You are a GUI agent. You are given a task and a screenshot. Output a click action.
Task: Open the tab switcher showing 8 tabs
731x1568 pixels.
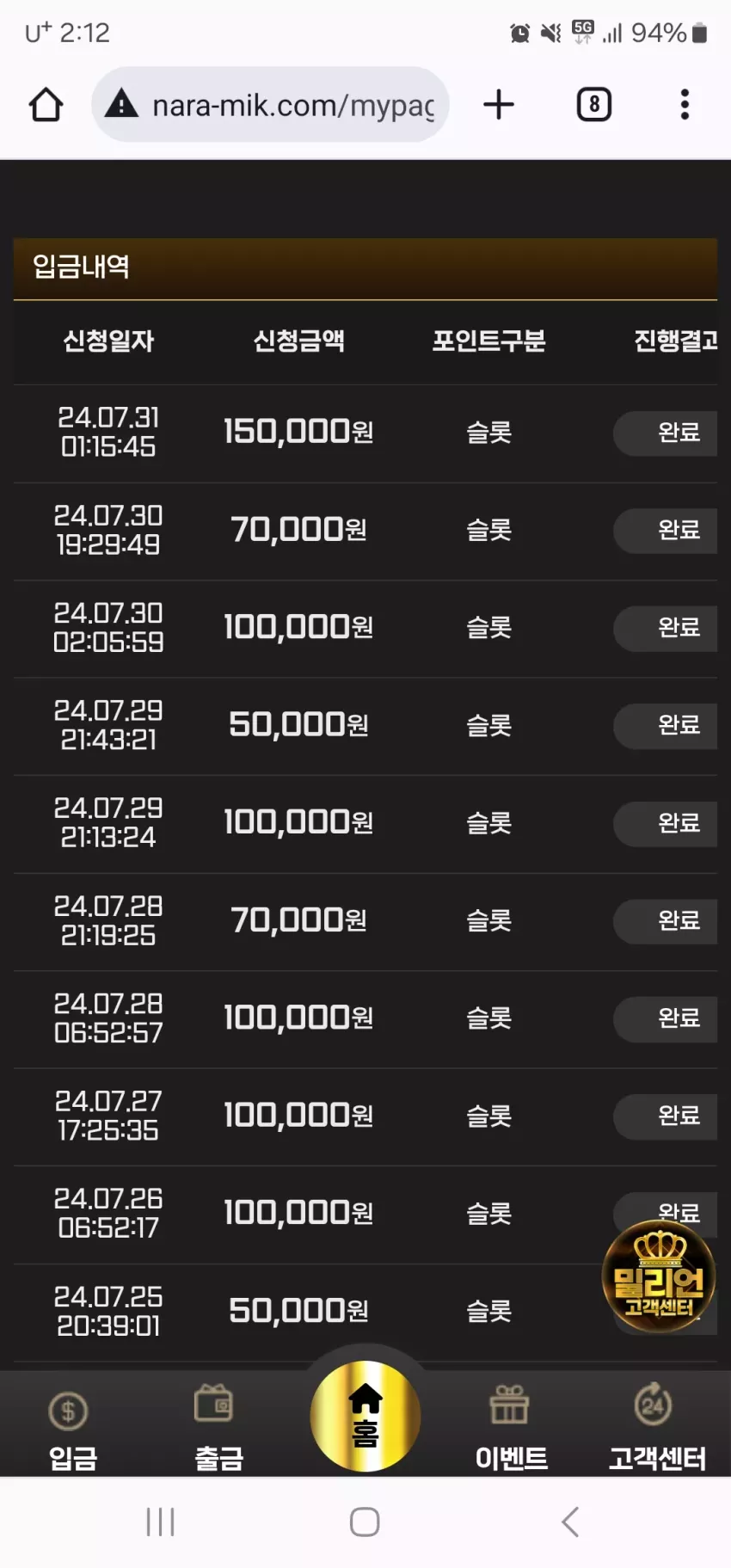[x=593, y=105]
